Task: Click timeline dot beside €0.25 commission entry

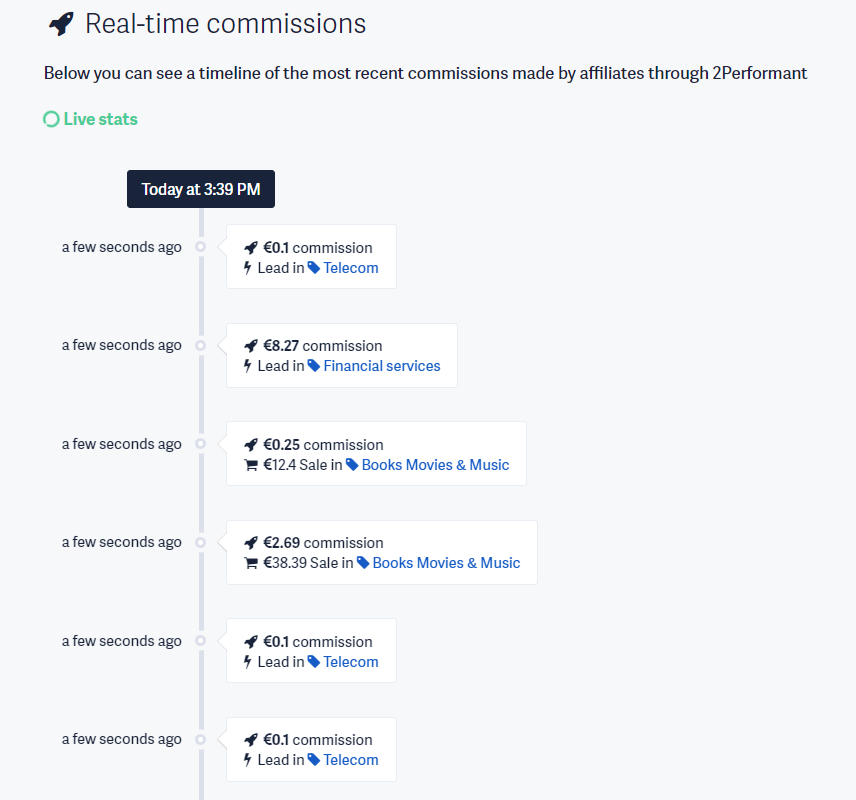Action: 201,443
